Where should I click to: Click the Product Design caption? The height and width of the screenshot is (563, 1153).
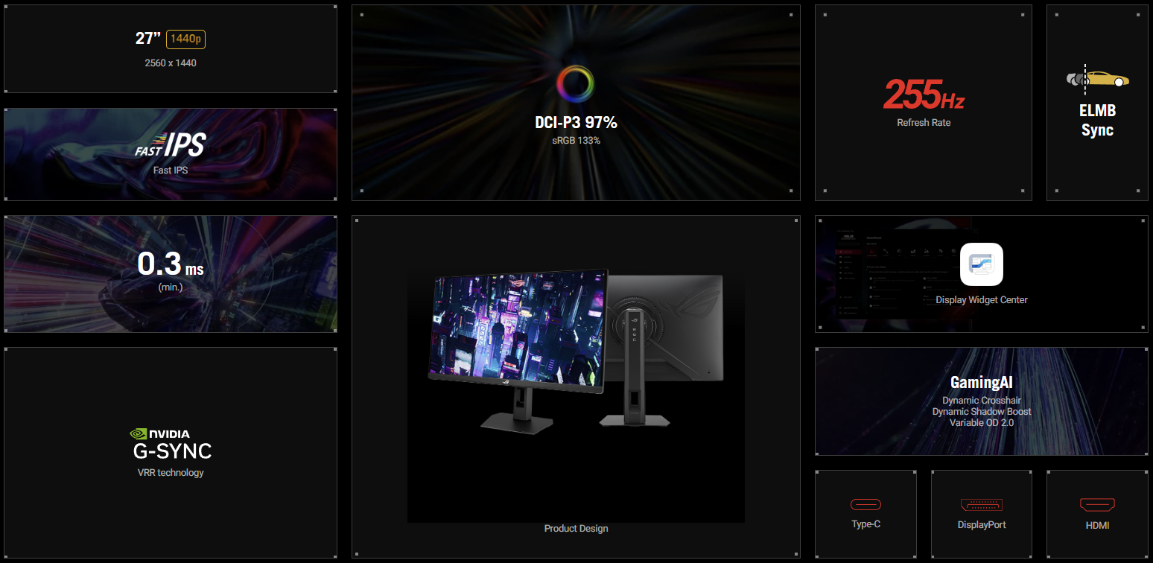(575, 528)
